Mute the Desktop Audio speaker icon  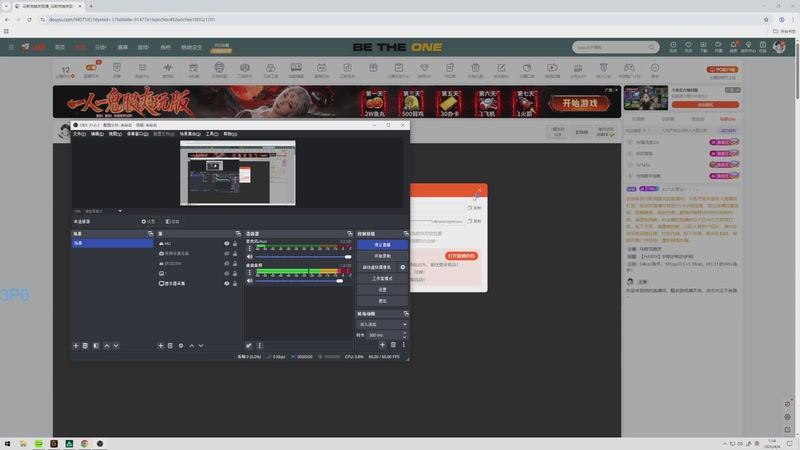[x=249, y=281]
